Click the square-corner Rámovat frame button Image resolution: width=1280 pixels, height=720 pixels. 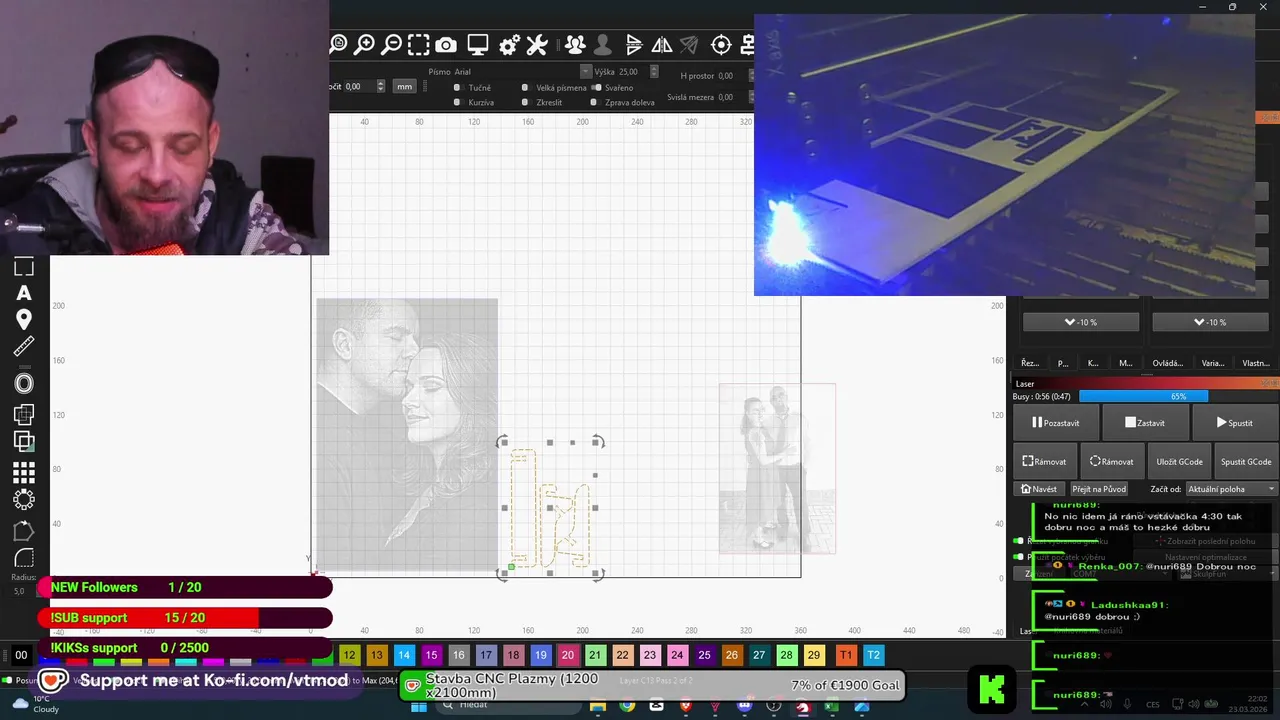pyautogui.click(x=1044, y=462)
